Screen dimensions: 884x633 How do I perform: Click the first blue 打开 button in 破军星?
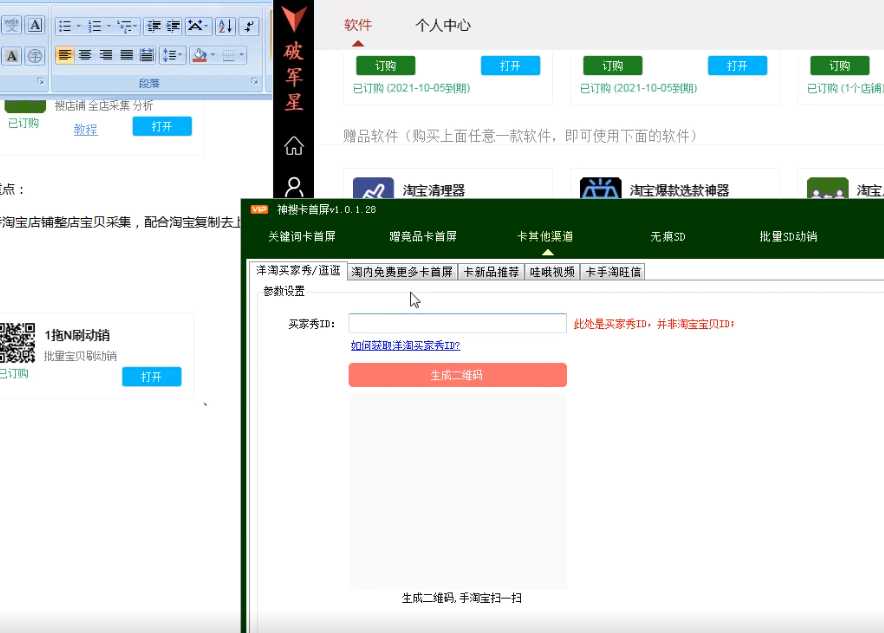coord(510,65)
